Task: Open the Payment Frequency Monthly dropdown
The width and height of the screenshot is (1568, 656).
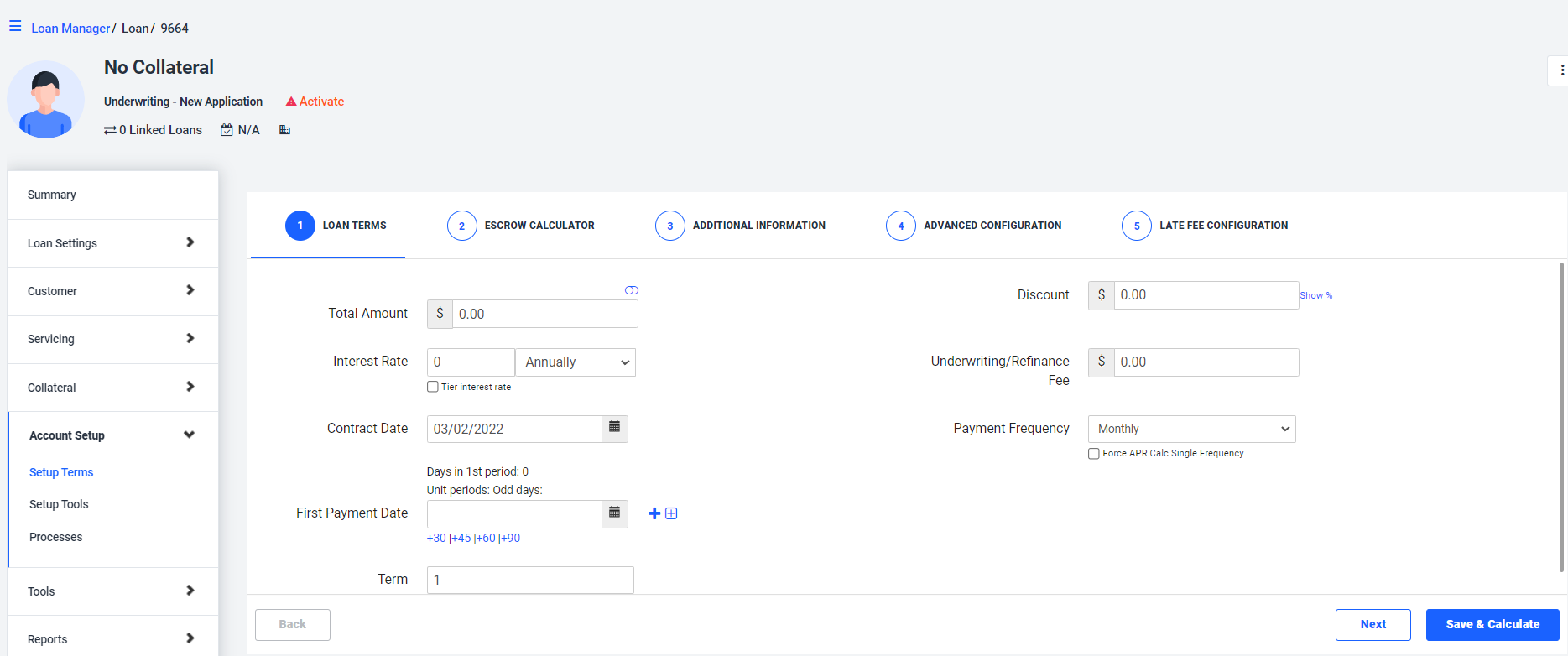Action: point(1192,429)
